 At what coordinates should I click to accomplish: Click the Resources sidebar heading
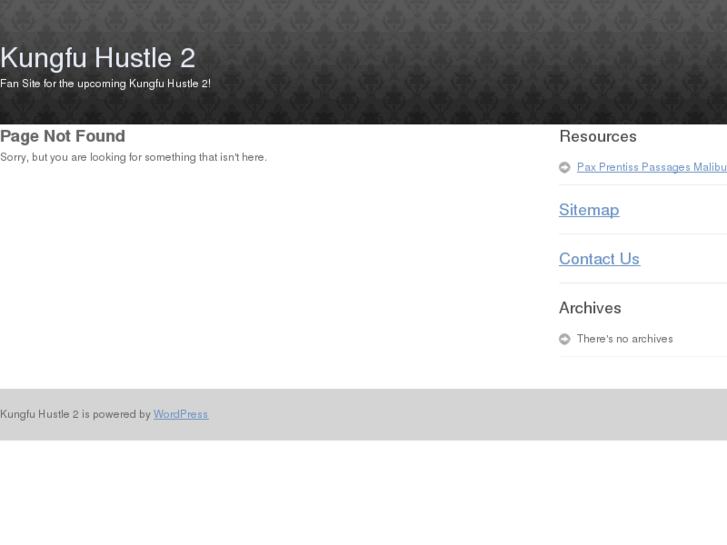598,136
